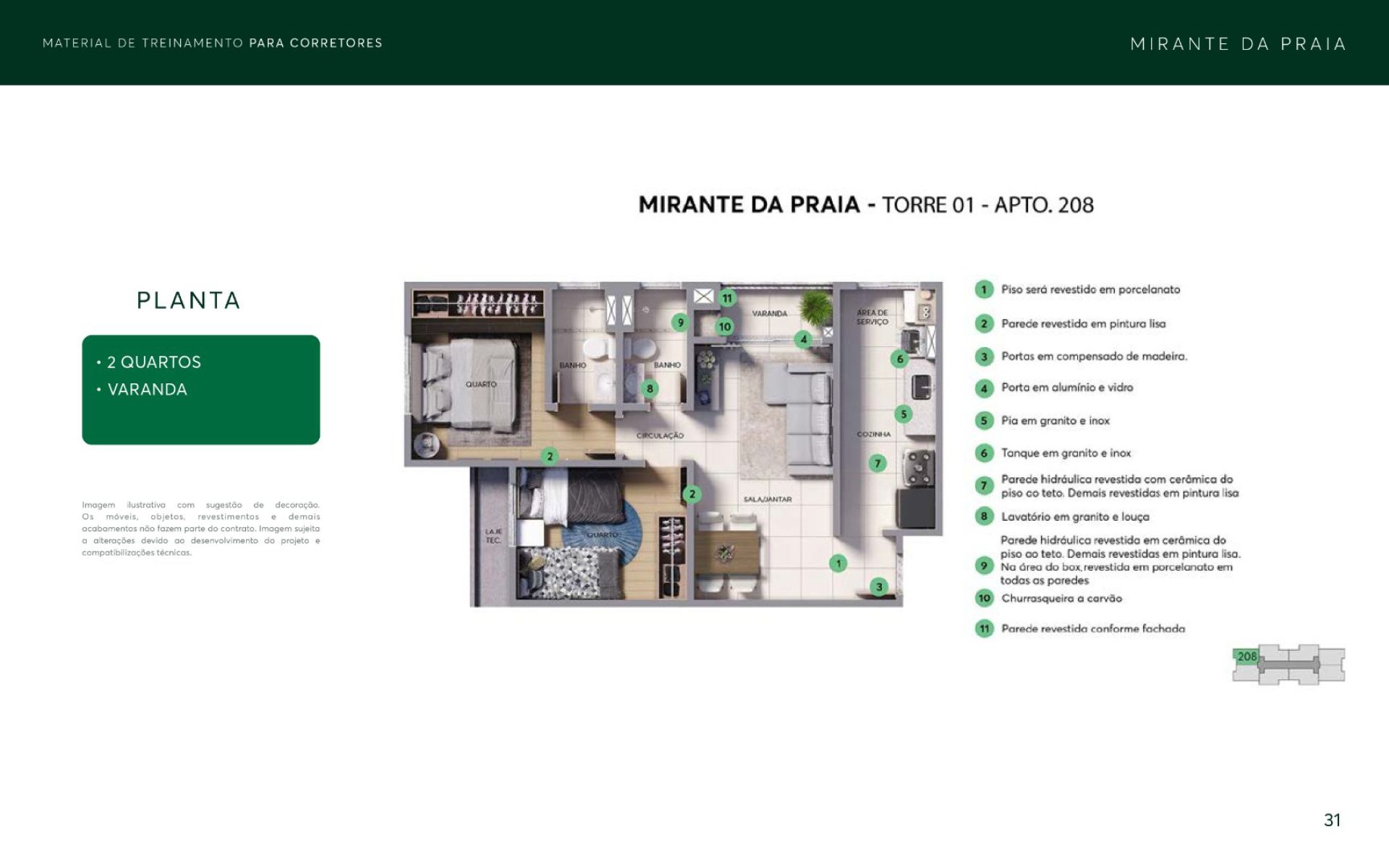This screenshot has height=868, width=1389.
Task: Click marker 8 at the bathroom sink on plan
Action: [x=650, y=389]
